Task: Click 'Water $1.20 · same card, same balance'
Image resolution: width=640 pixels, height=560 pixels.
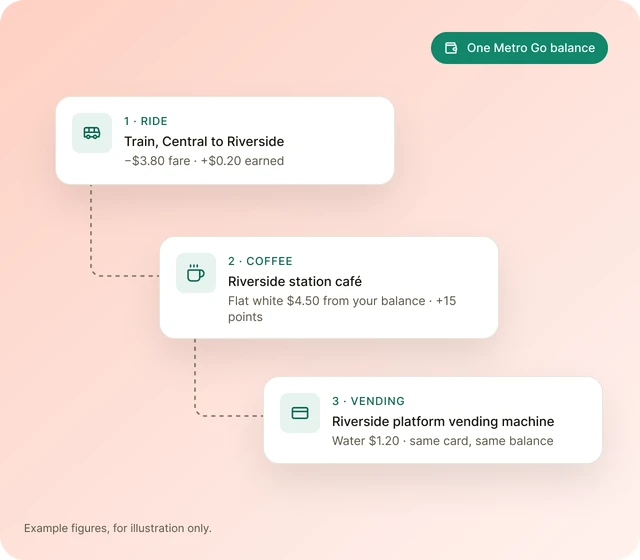Action: pos(442,441)
